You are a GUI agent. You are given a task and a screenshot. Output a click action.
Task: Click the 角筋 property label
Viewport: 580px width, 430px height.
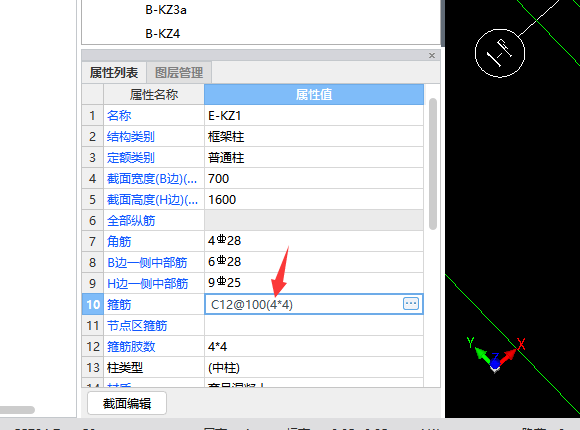pos(119,242)
